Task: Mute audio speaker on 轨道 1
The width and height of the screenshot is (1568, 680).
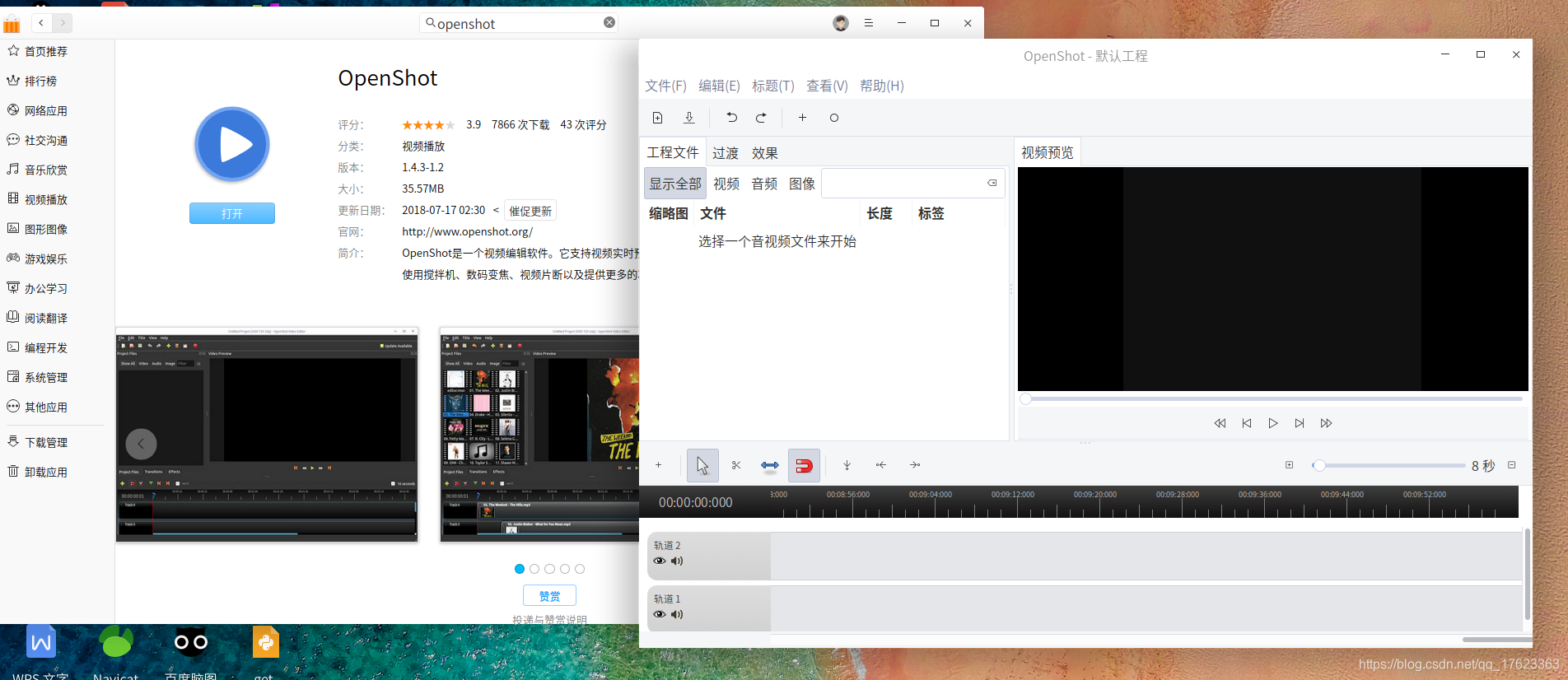Action: (677, 614)
